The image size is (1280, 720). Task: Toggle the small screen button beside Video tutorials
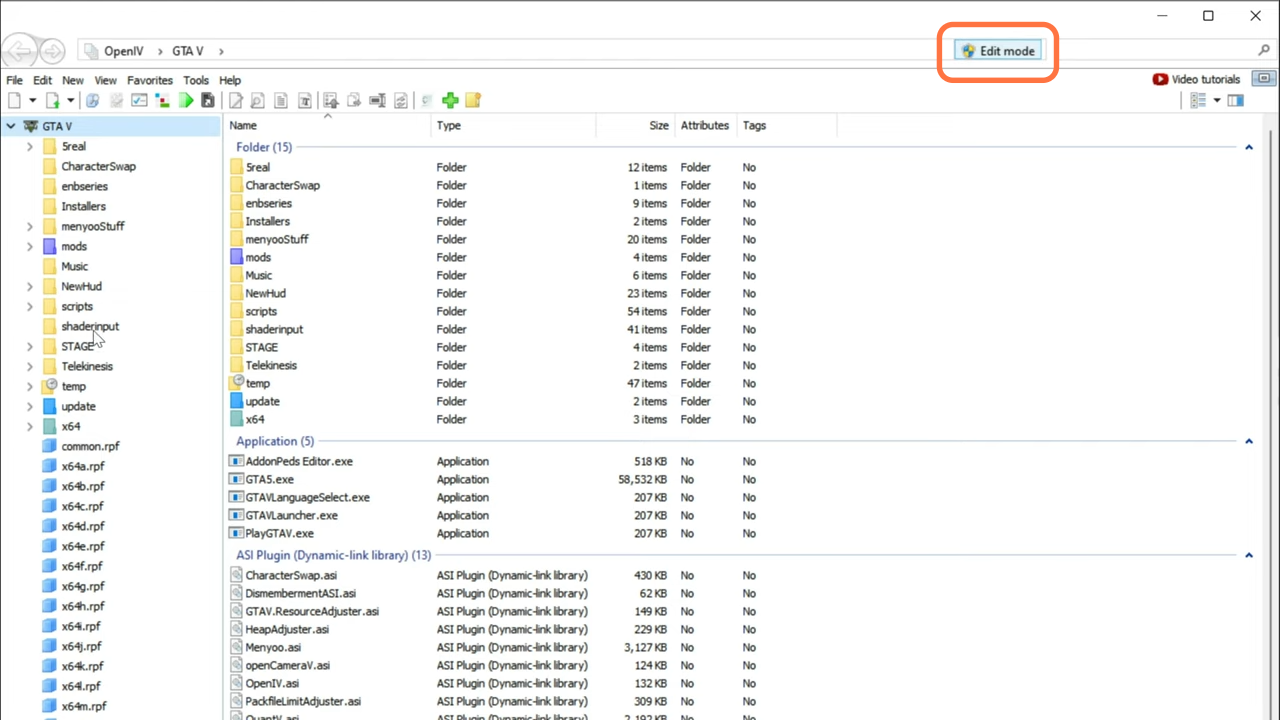coord(1264,79)
